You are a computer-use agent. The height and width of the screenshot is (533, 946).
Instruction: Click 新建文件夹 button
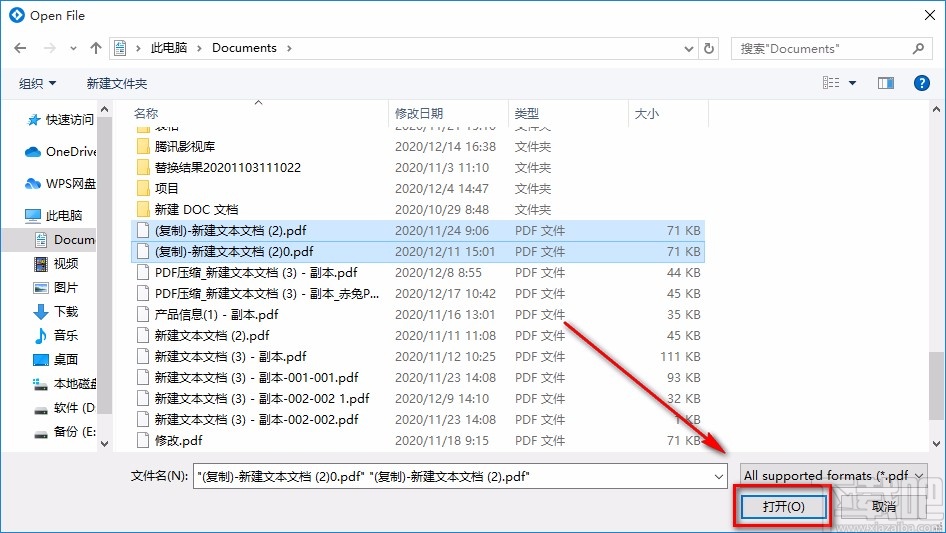[x=116, y=83]
